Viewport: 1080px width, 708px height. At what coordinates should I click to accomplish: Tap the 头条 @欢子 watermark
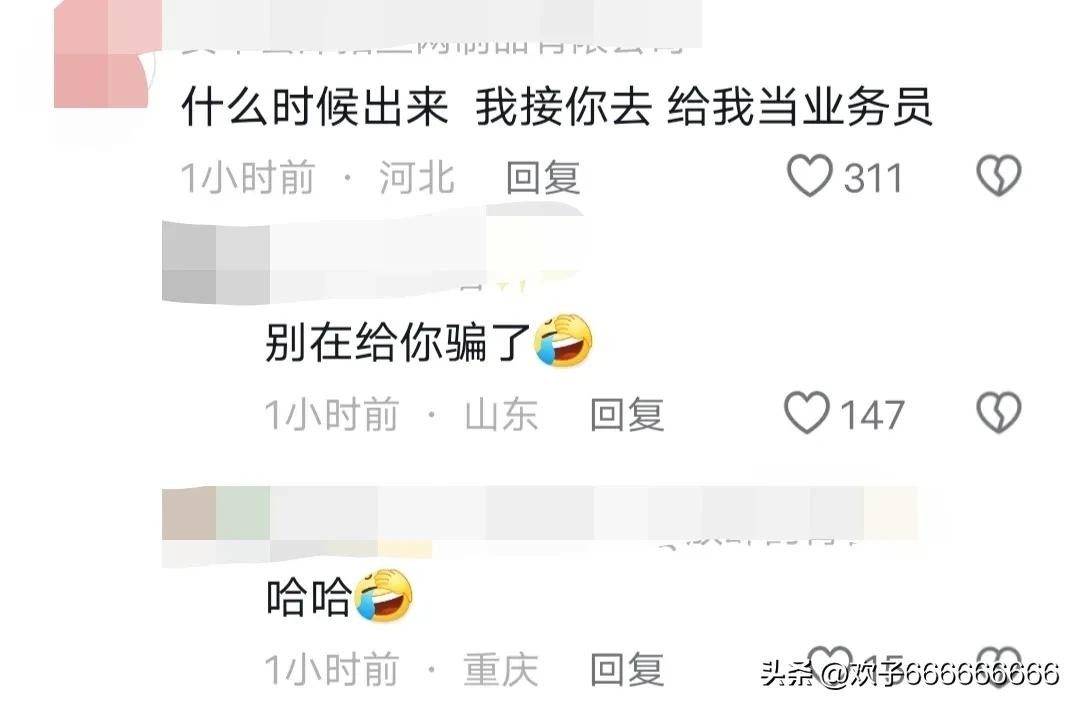tap(910, 673)
